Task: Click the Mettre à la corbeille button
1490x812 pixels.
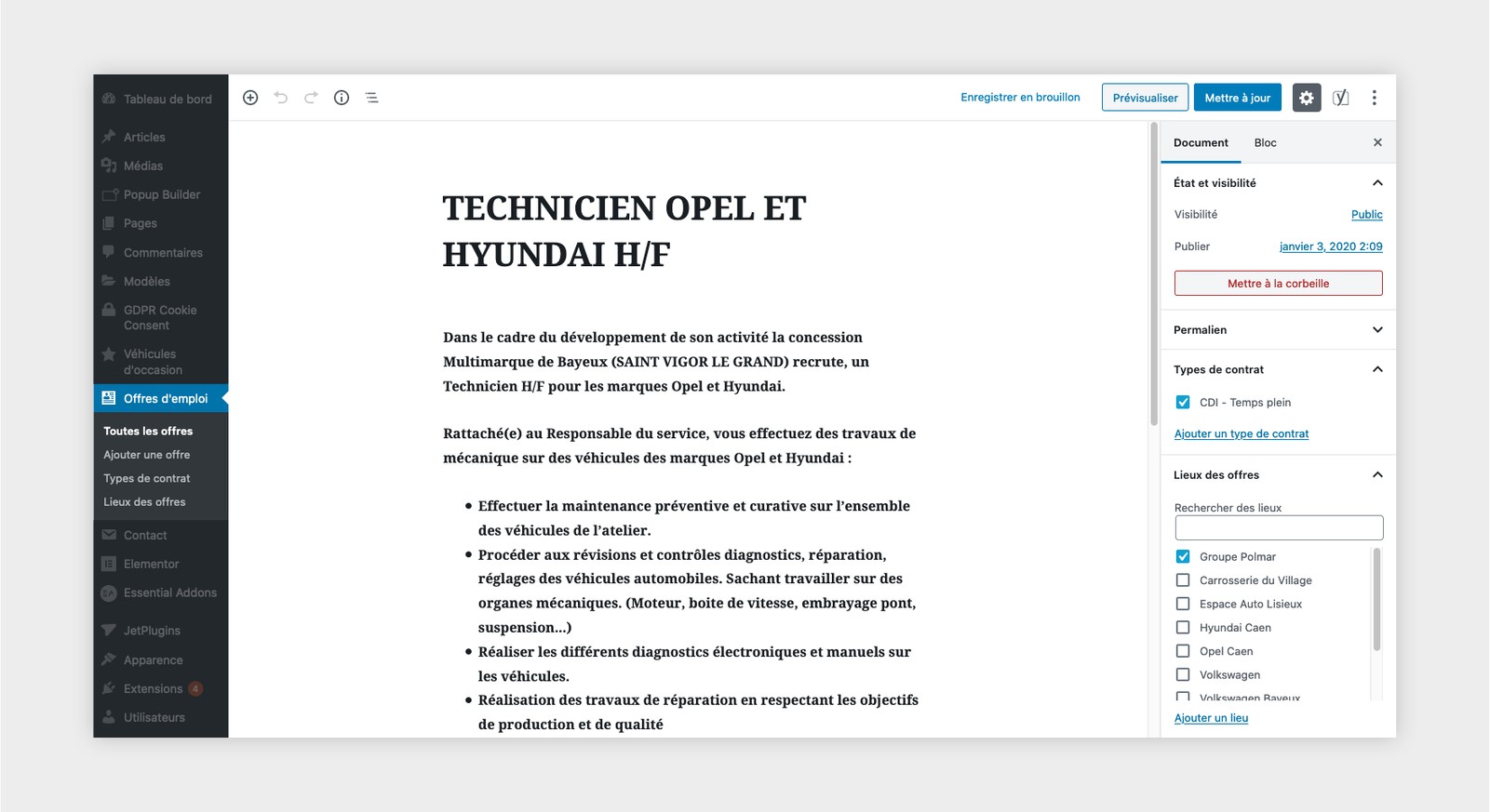Action: click(1278, 284)
